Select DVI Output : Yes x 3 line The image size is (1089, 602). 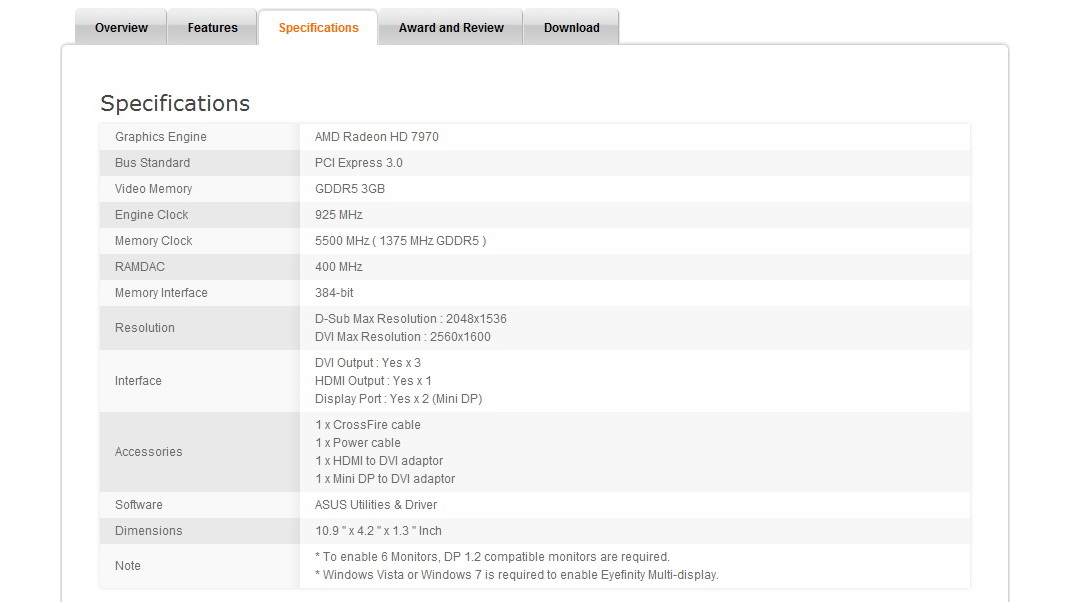point(367,362)
